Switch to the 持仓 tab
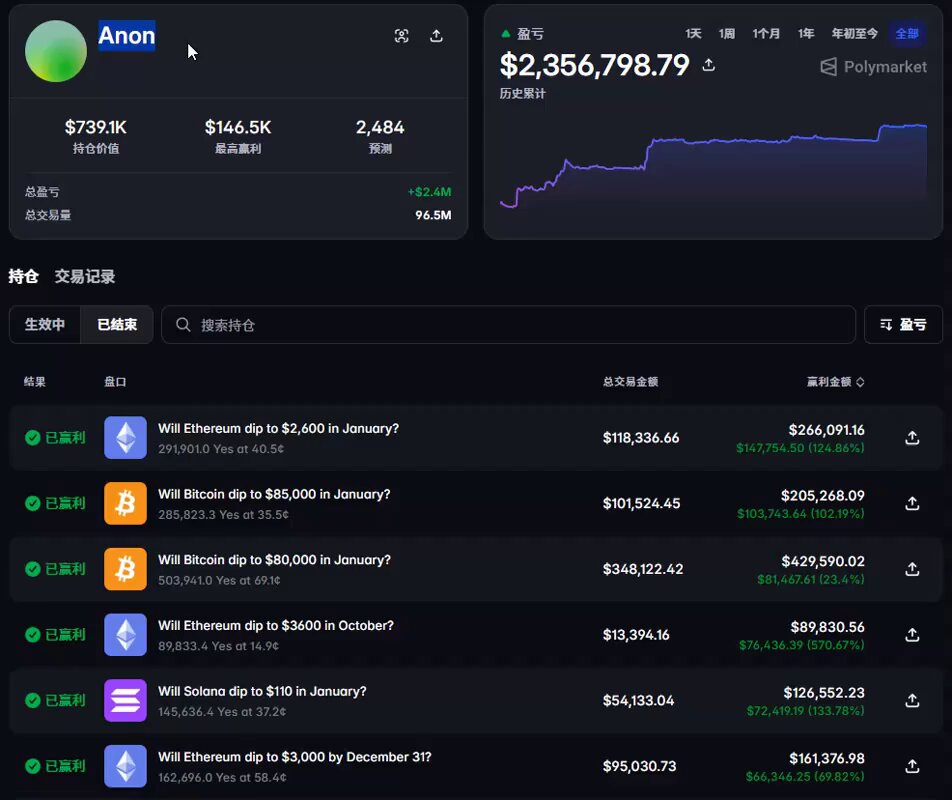The width and height of the screenshot is (952, 800). click(x=24, y=277)
